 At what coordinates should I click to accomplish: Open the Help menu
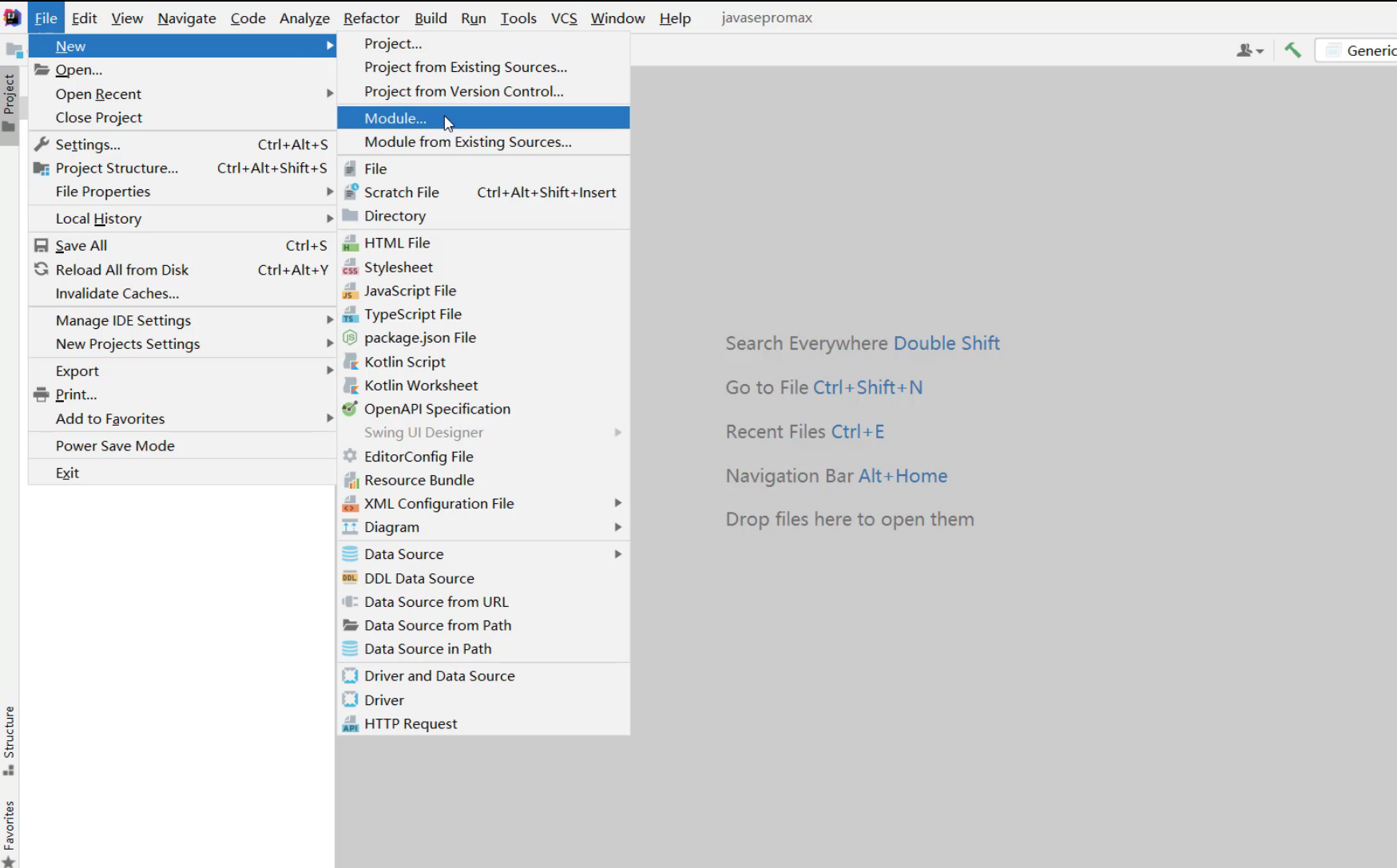coord(675,18)
